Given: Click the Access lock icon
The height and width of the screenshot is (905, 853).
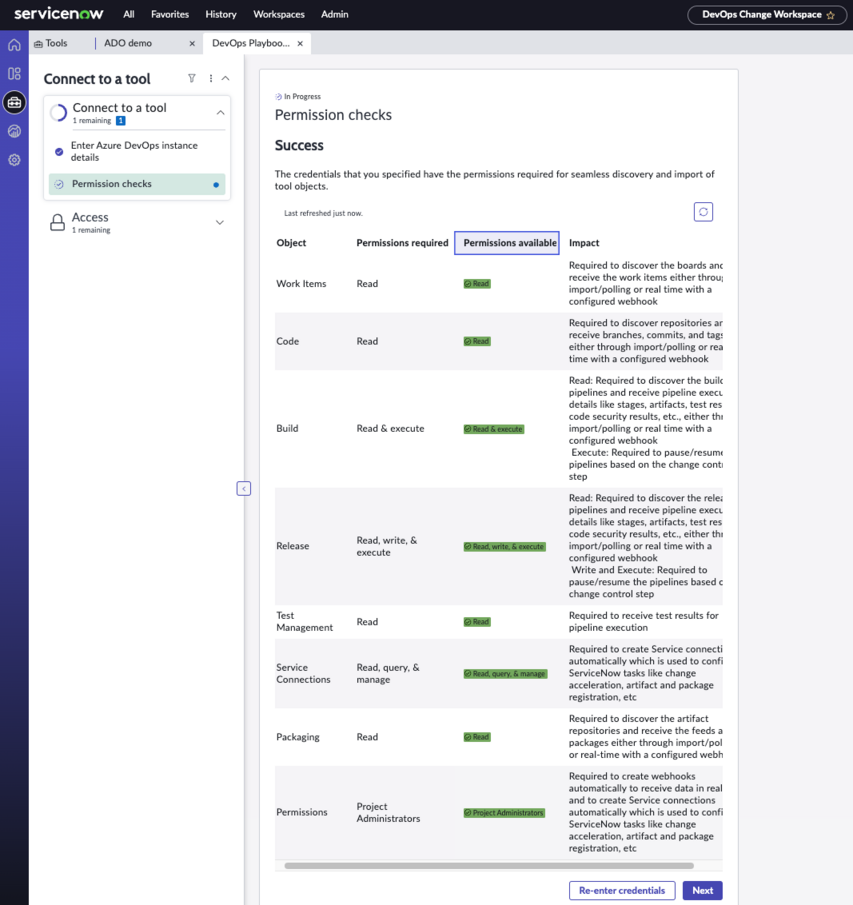Looking at the screenshot, I should 57,222.
